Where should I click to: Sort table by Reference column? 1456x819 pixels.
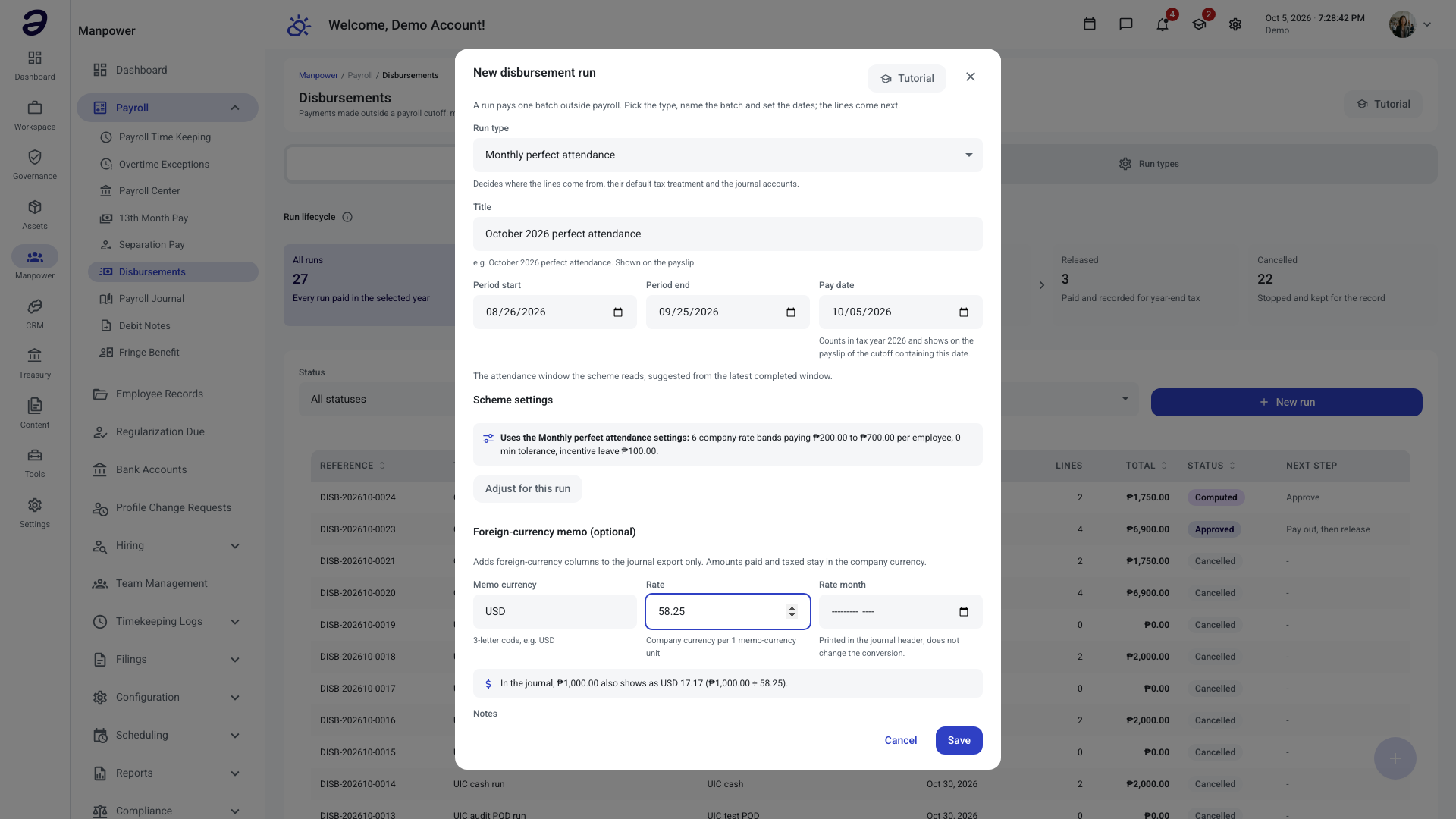click(353, 466)
